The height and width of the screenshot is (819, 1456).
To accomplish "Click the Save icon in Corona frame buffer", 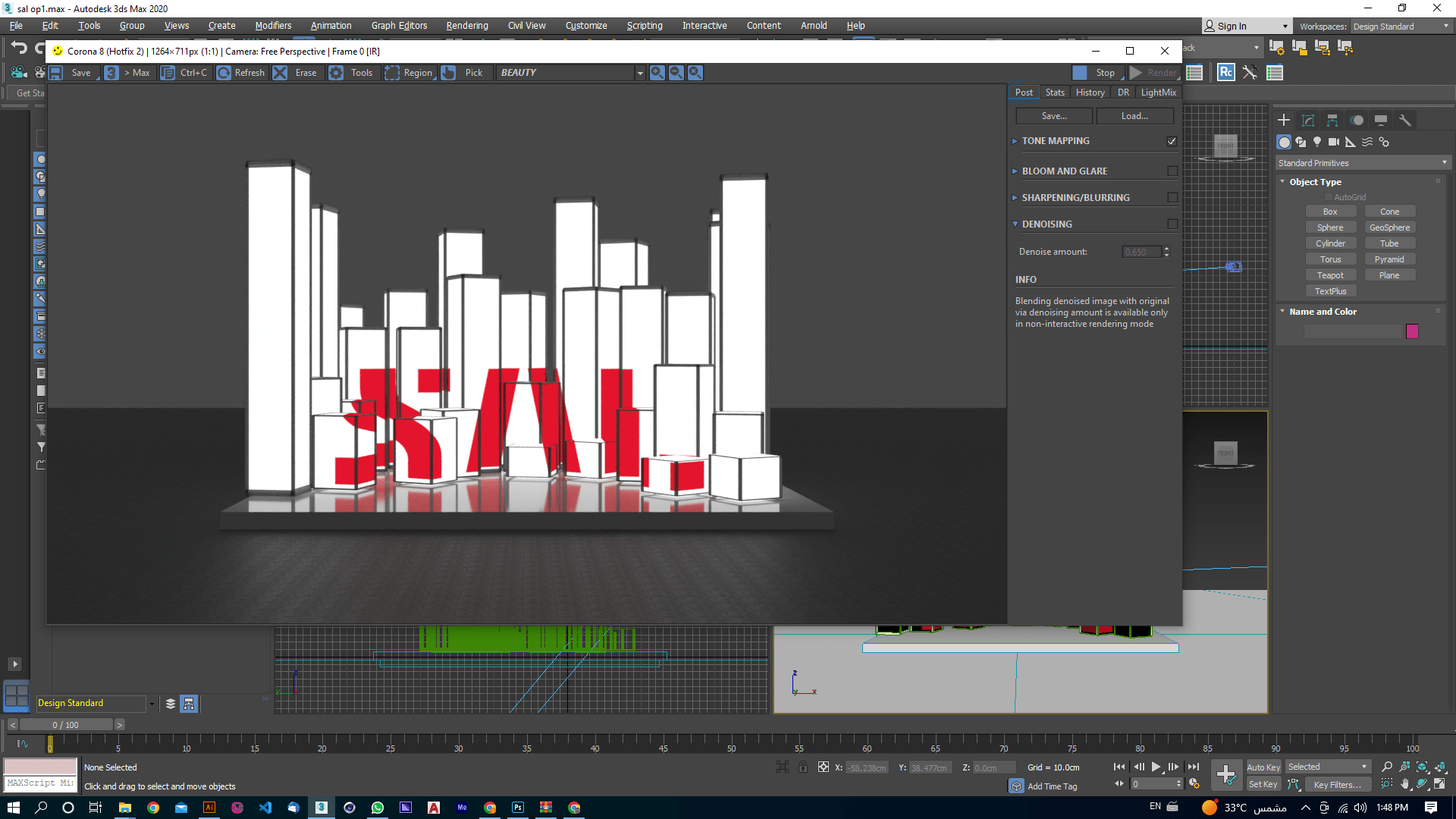I will pos(56,73).
